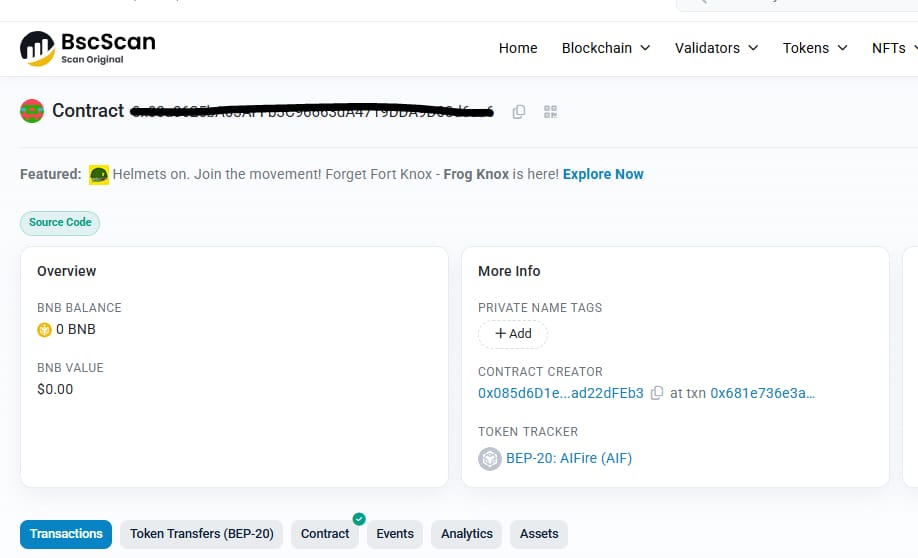Click the BNB BALANCE label
Screen dimensions: 918x558
click(x=79, y=308)
